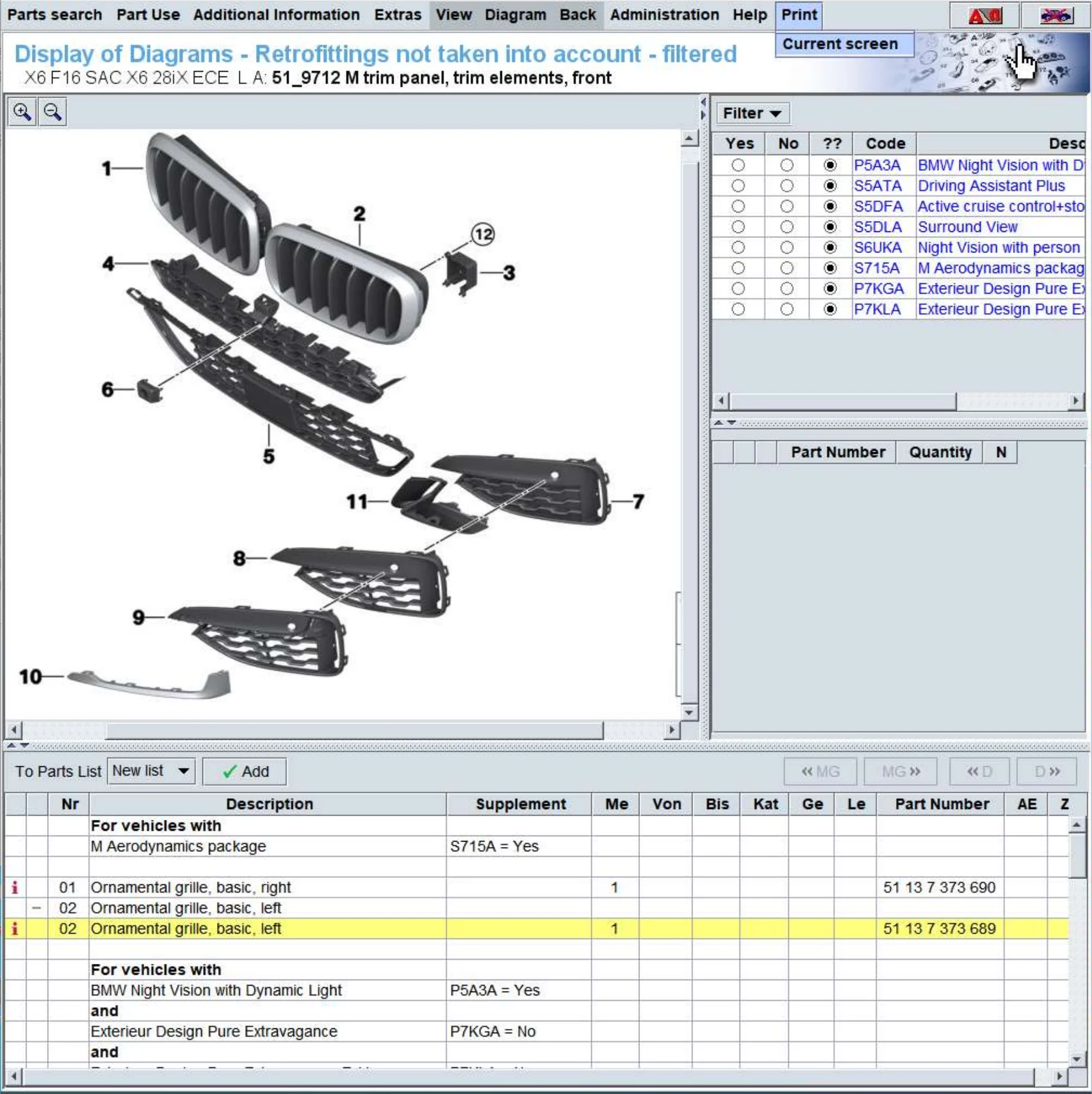Click callout number 10 in diagram

(x=31, y=677)
